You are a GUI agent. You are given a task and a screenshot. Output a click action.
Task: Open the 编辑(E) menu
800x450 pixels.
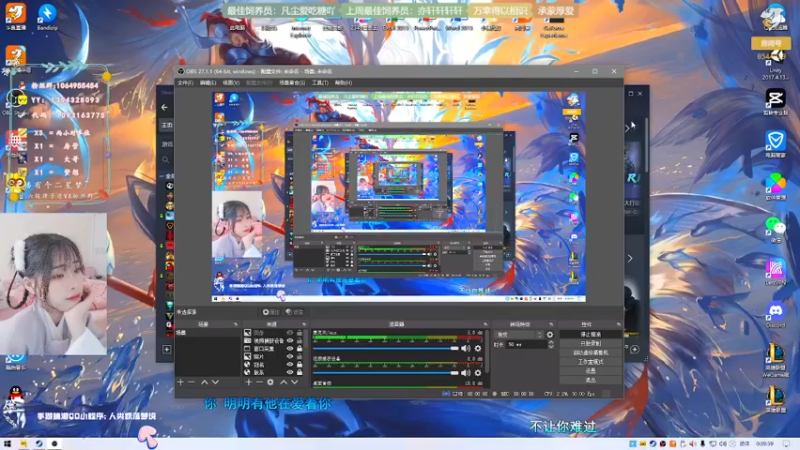click(208, 83)
